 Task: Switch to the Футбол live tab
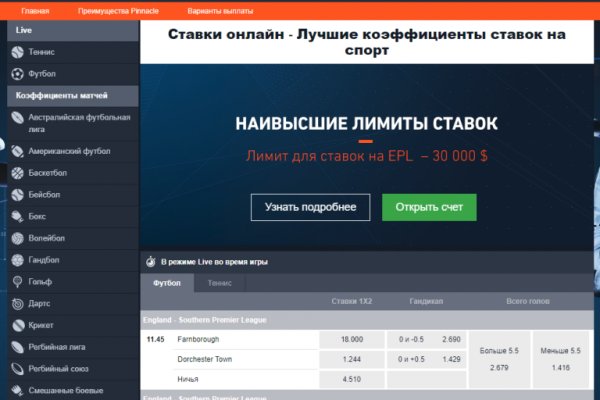click(167, 283)
